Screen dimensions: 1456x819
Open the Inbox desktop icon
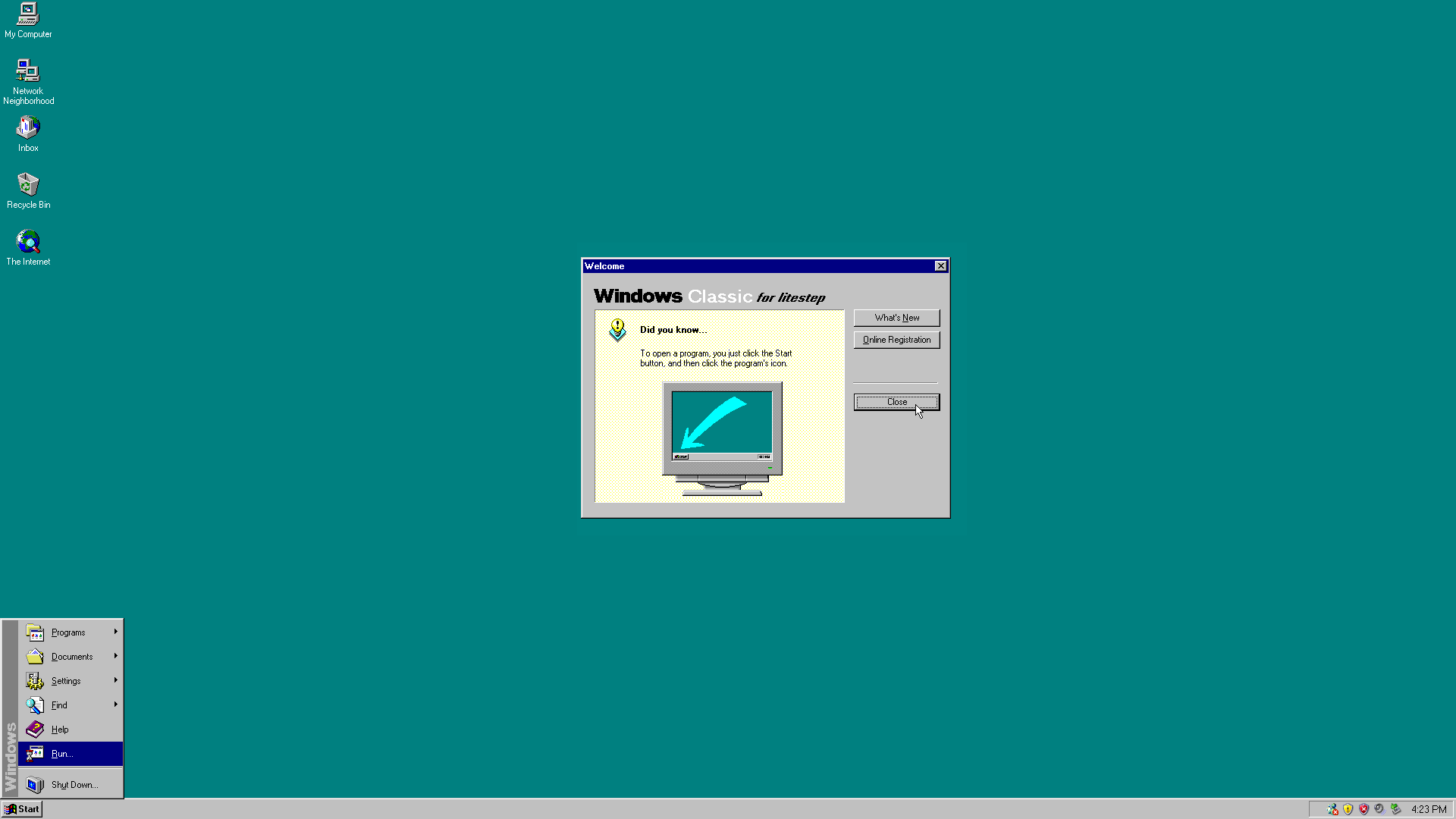pyautogui.click(x=28, y=127)
